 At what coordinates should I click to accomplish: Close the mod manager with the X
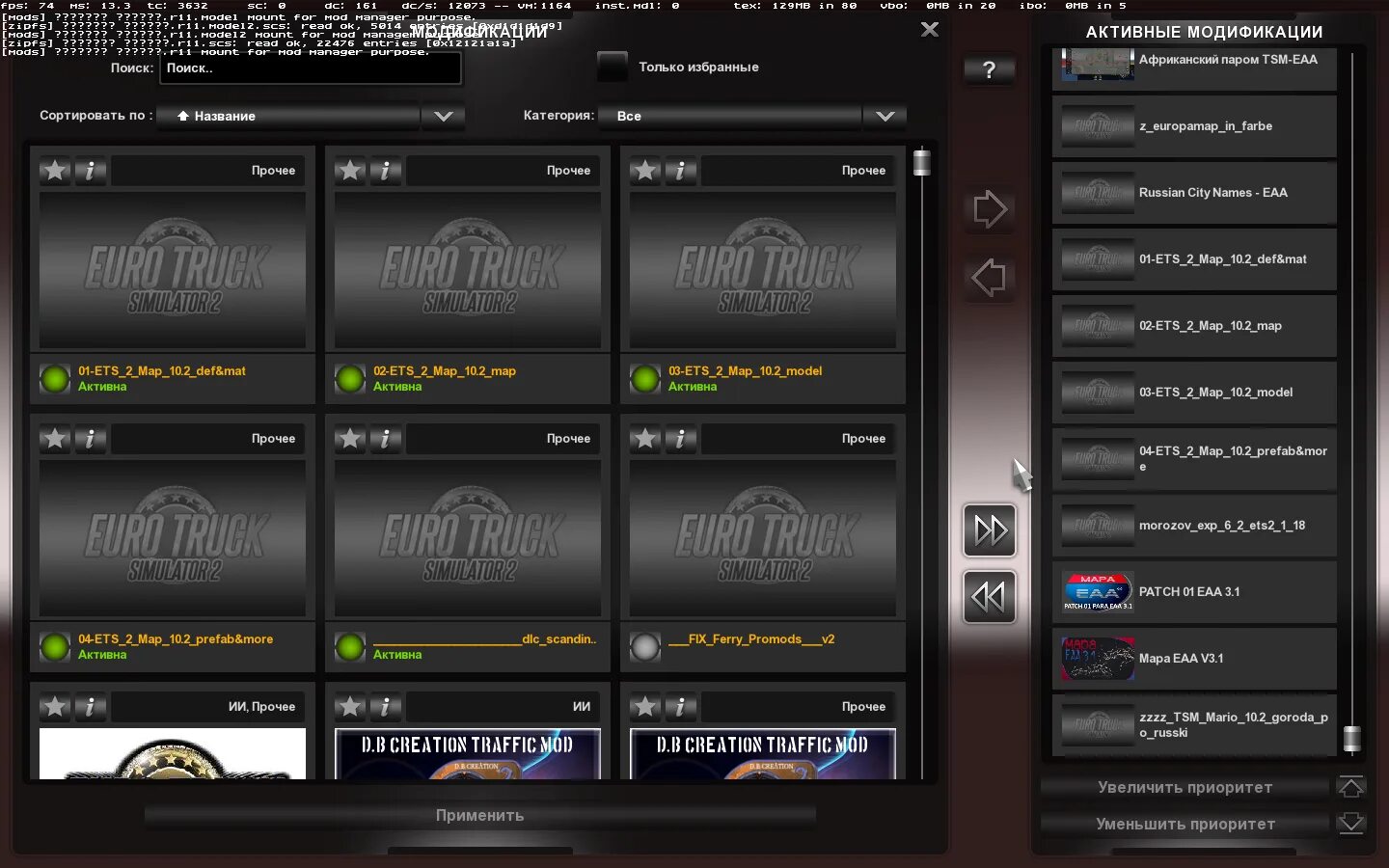tap(930, 30)
